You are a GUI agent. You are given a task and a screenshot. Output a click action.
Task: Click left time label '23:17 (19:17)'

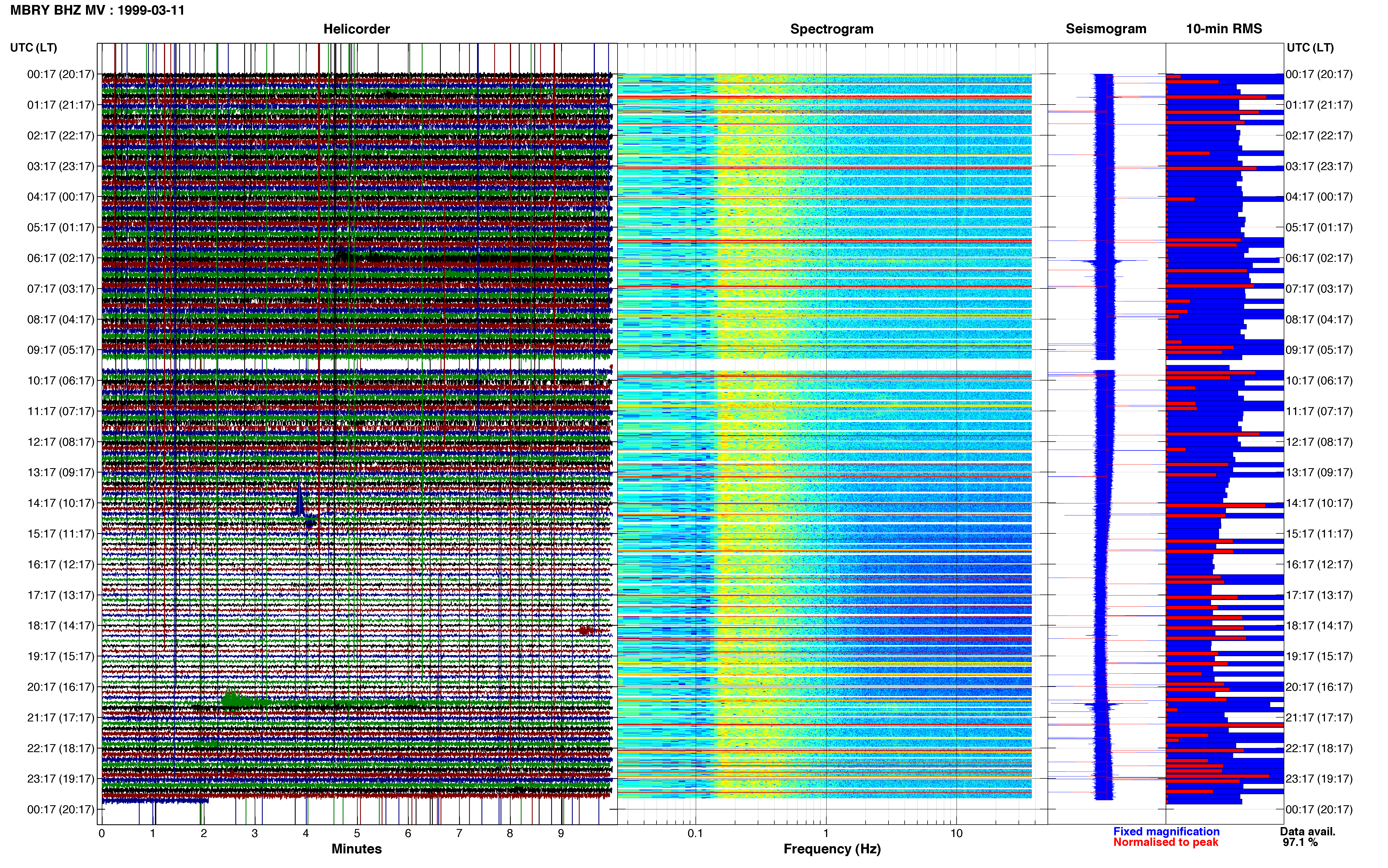pos(61,778)
